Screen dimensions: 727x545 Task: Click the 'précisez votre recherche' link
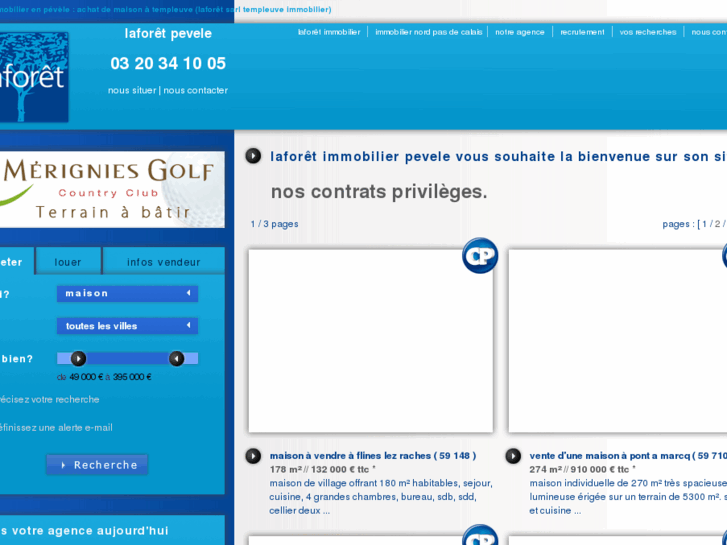[50, 399]
